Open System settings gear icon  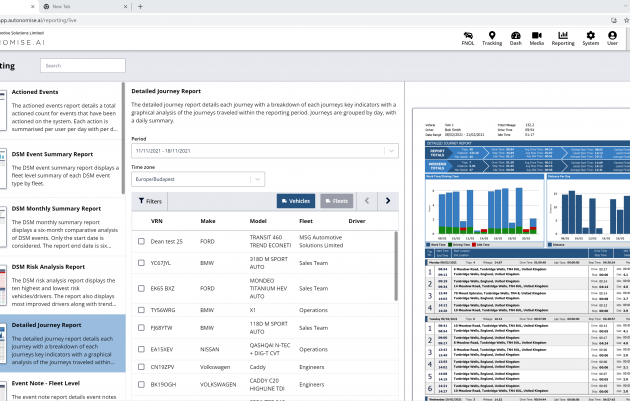coord(590,38)
